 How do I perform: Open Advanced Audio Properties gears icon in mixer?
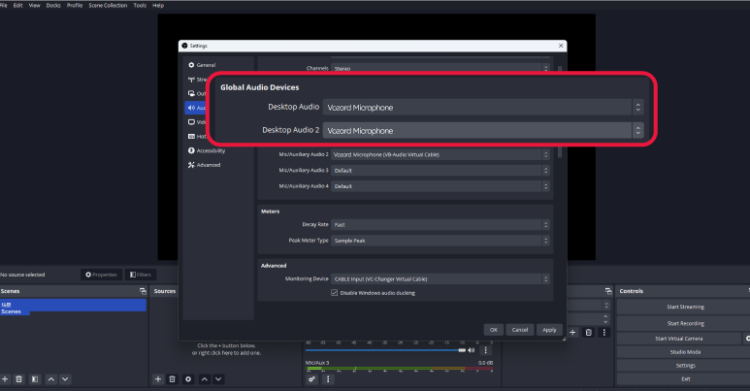pyautogui.click(x=311, y=379)
